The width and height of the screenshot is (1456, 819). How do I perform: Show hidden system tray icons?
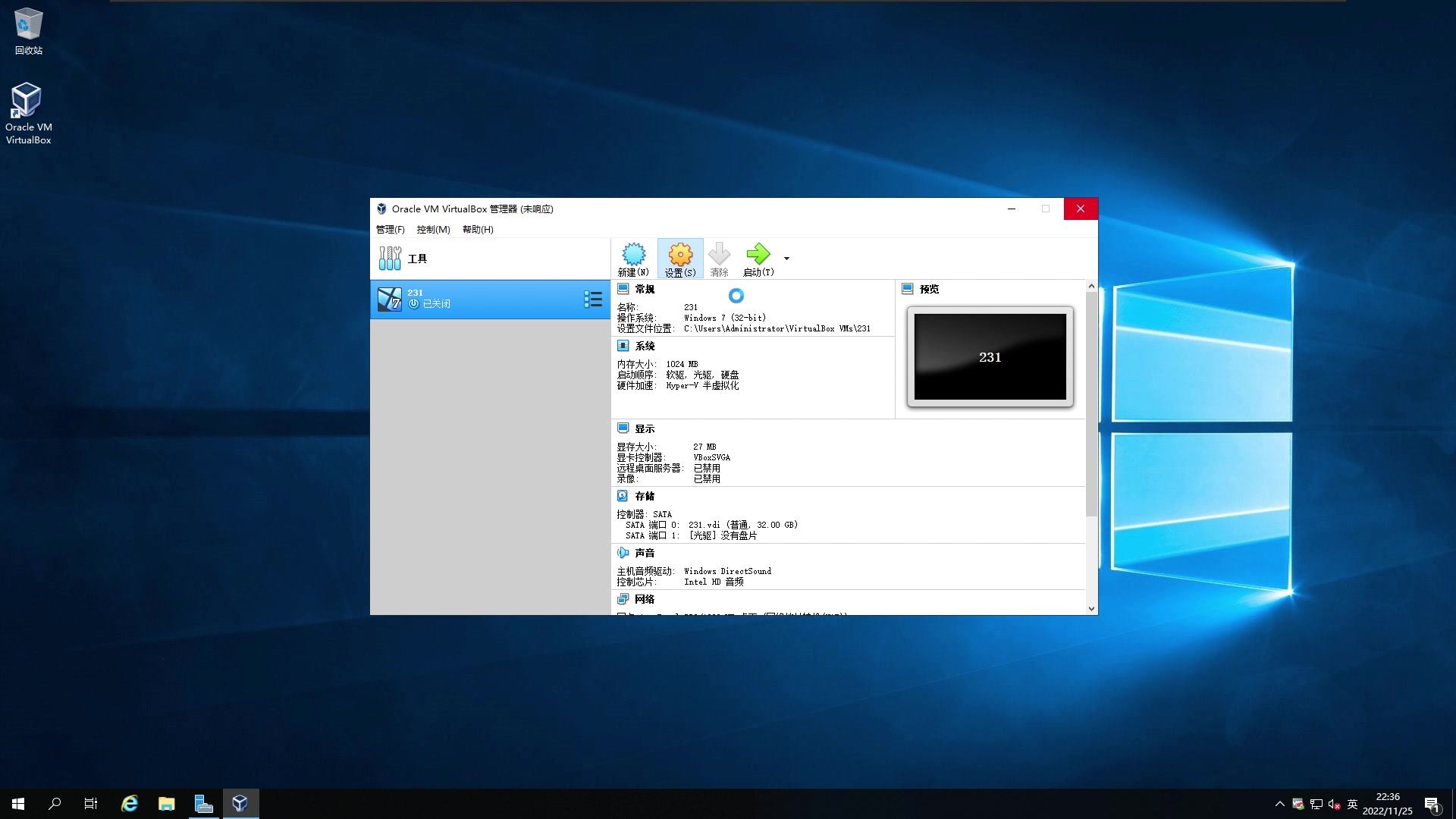point(1280,804)
